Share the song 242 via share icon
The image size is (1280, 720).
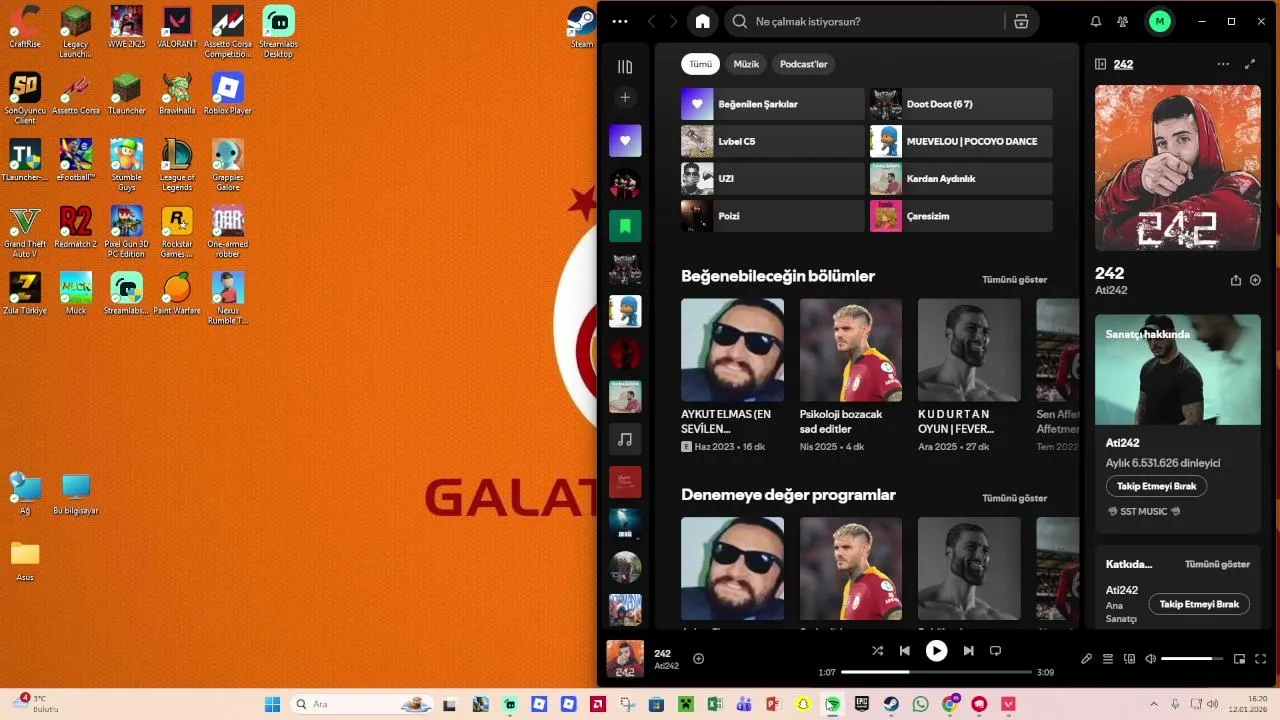pyautogui.click(x=1236, y=281)
